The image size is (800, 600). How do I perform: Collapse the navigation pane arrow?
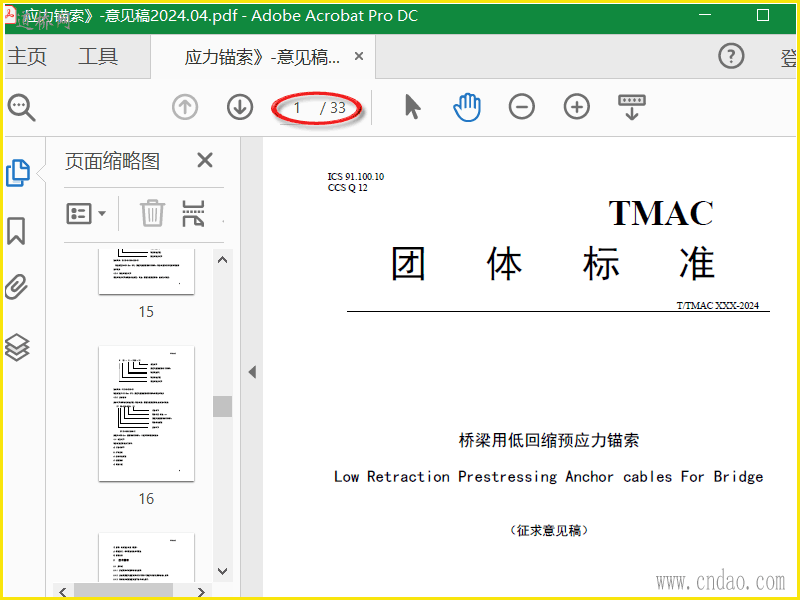[x=252, y=372]
